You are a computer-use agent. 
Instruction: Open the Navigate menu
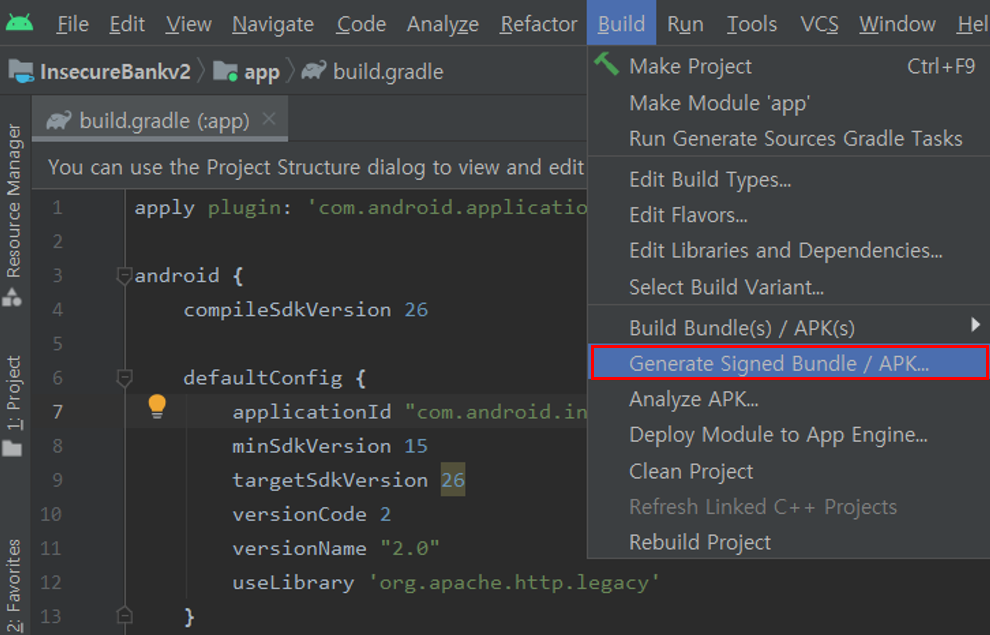[x=273, y=24]
